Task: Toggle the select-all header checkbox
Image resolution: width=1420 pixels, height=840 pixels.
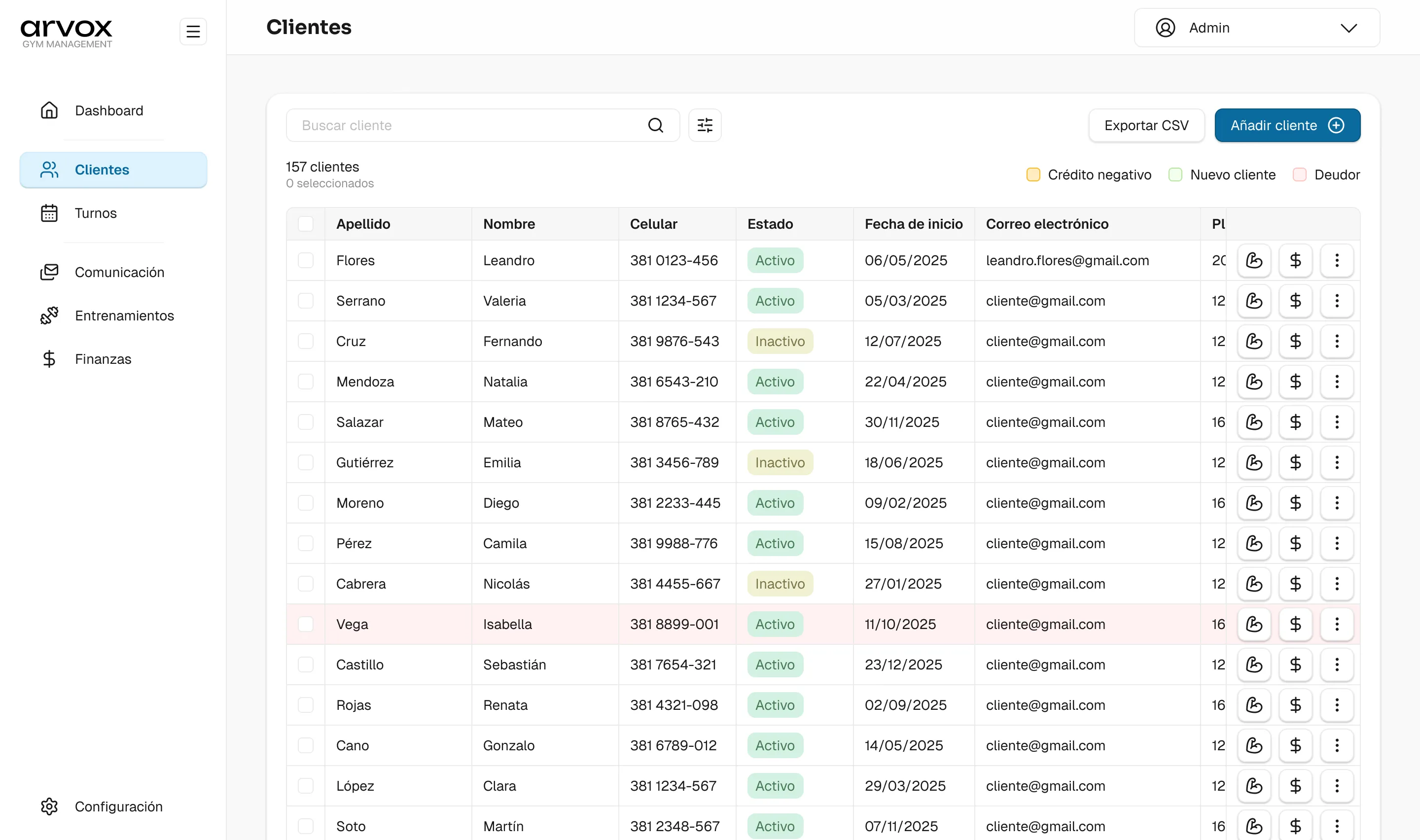Action: tap(306, 224)
